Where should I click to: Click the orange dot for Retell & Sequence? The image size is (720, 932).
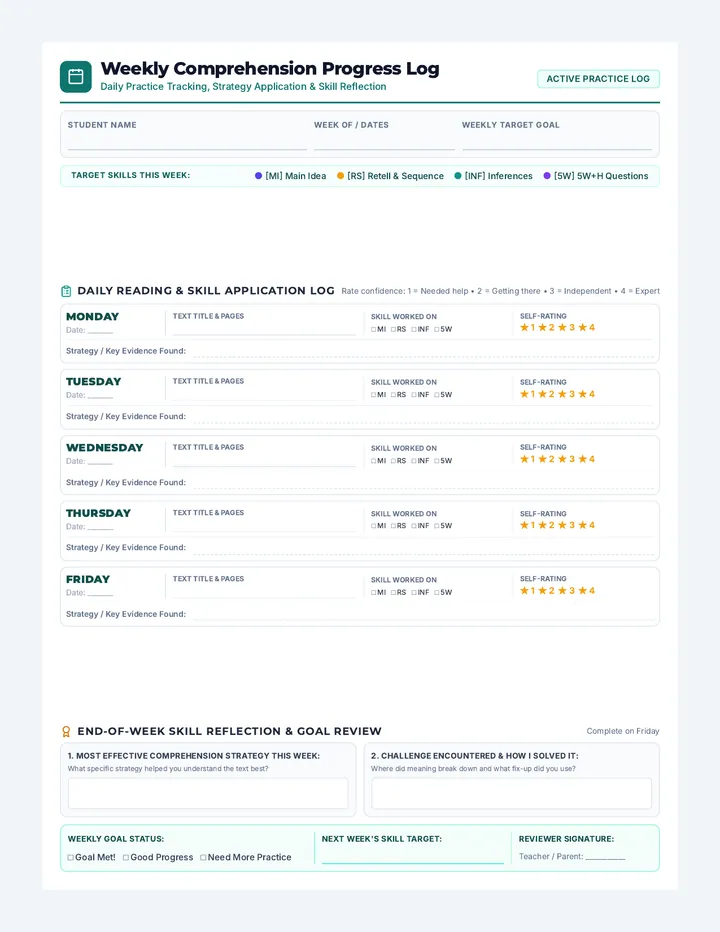(x=341, y=176)
